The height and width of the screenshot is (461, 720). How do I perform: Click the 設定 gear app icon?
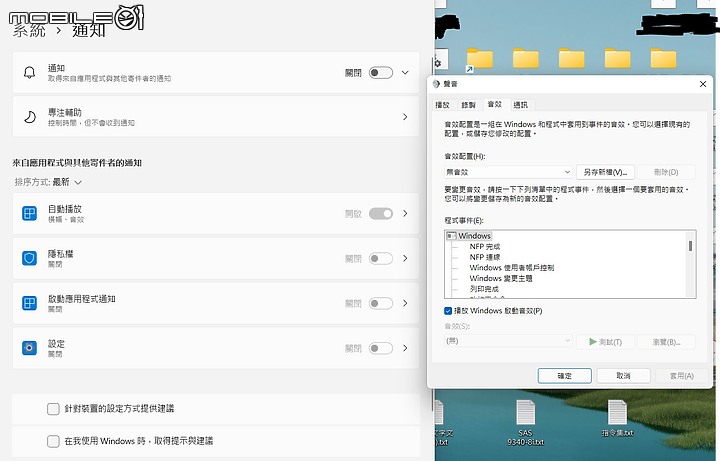[29, 348]
